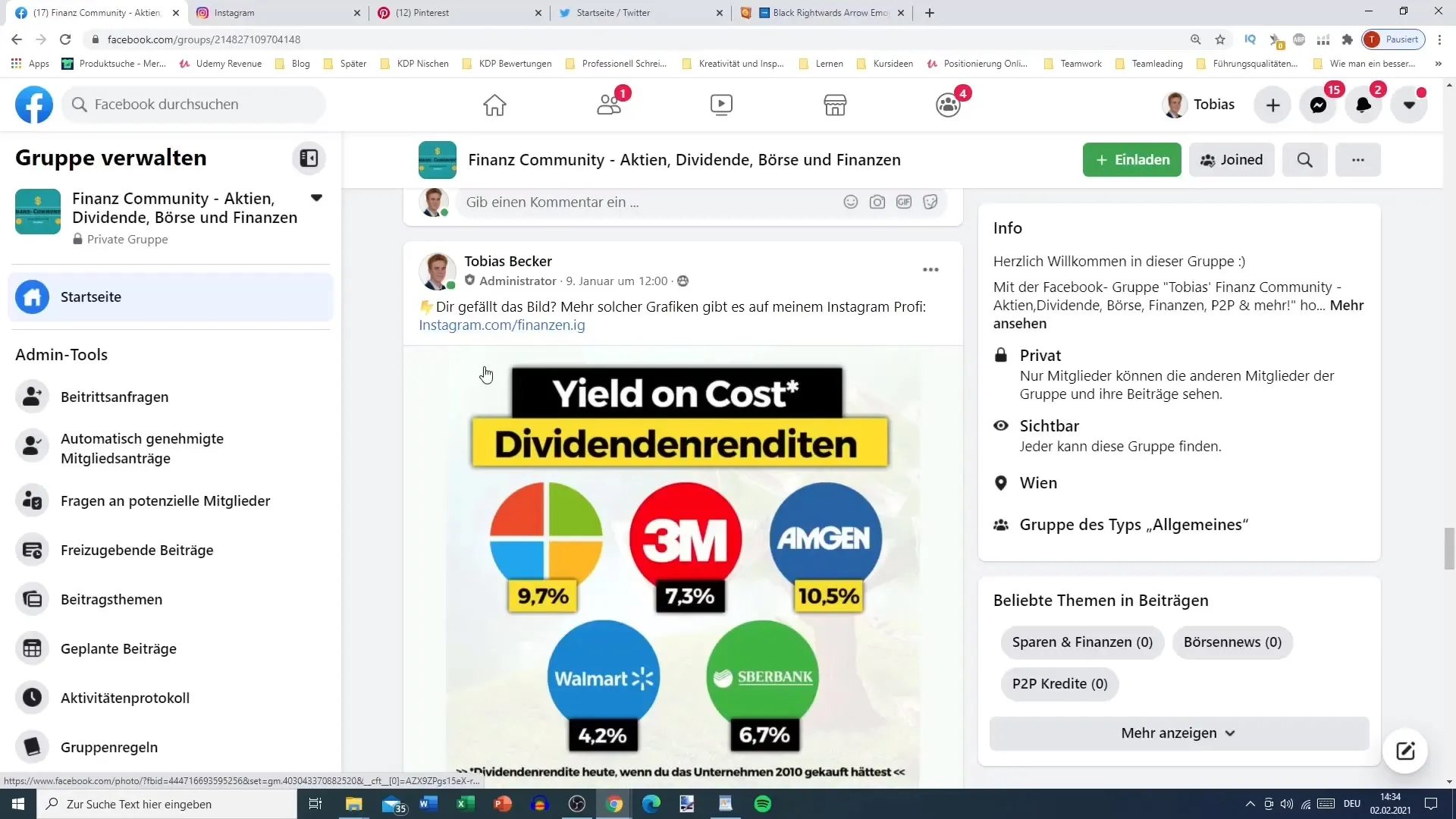Open the group's three-dot more menu
This screenshot has width=1456, height=819.
click(x=1357, y=160)
